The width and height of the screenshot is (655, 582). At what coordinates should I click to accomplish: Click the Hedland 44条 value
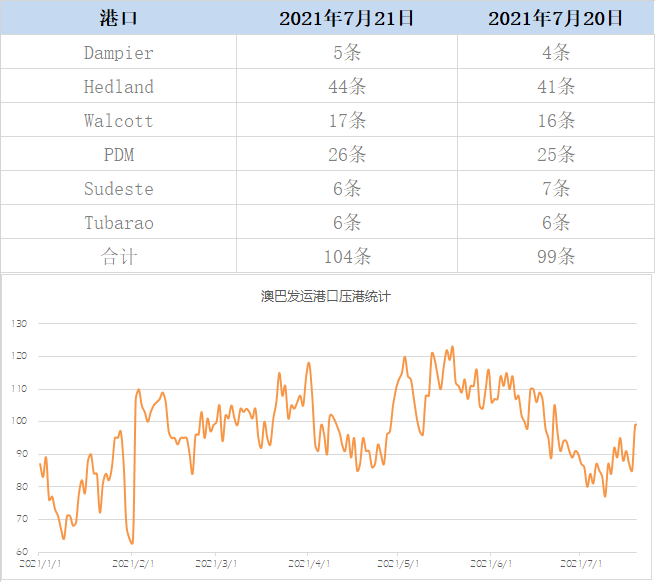click(x=347, y=87)
